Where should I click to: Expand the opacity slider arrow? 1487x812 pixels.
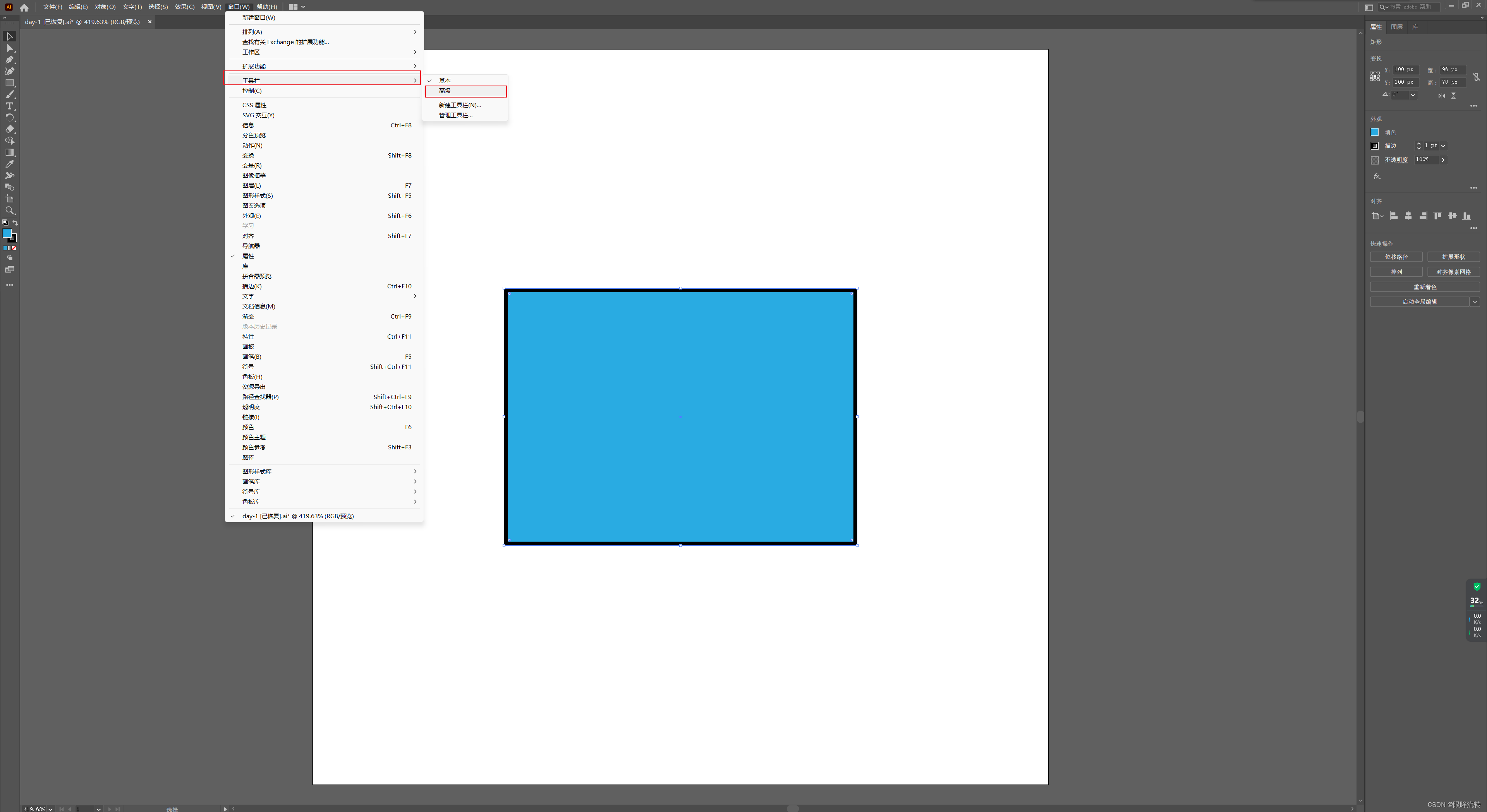[x=1443, y=161]
